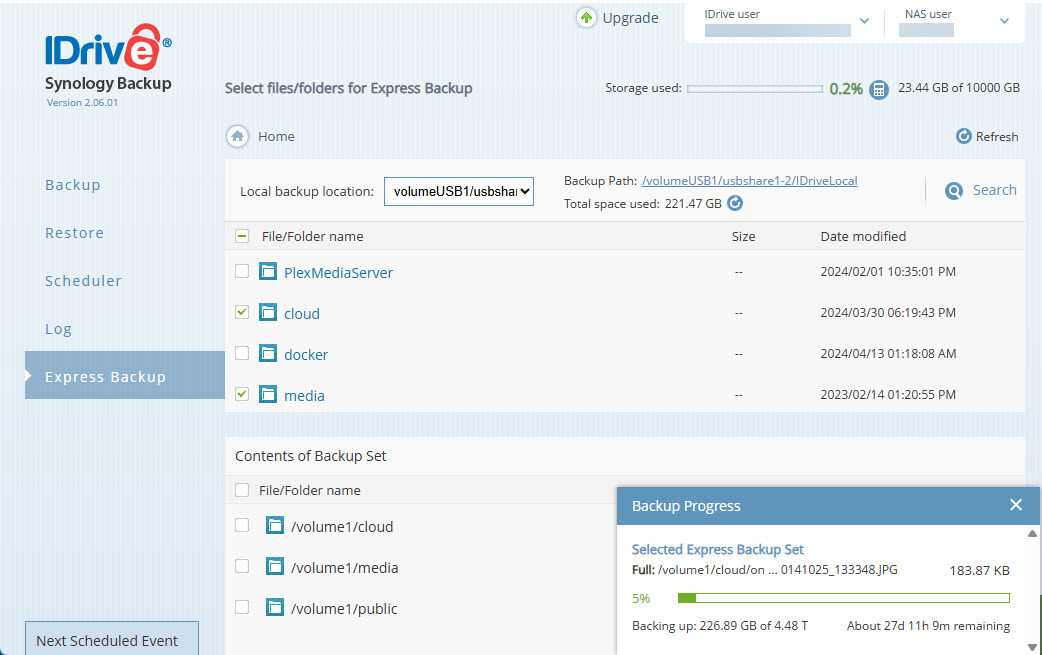The height and width of the screenshot is (655, 1042).
Task: Click the media folder icon
Action: (x=268, y=395)
